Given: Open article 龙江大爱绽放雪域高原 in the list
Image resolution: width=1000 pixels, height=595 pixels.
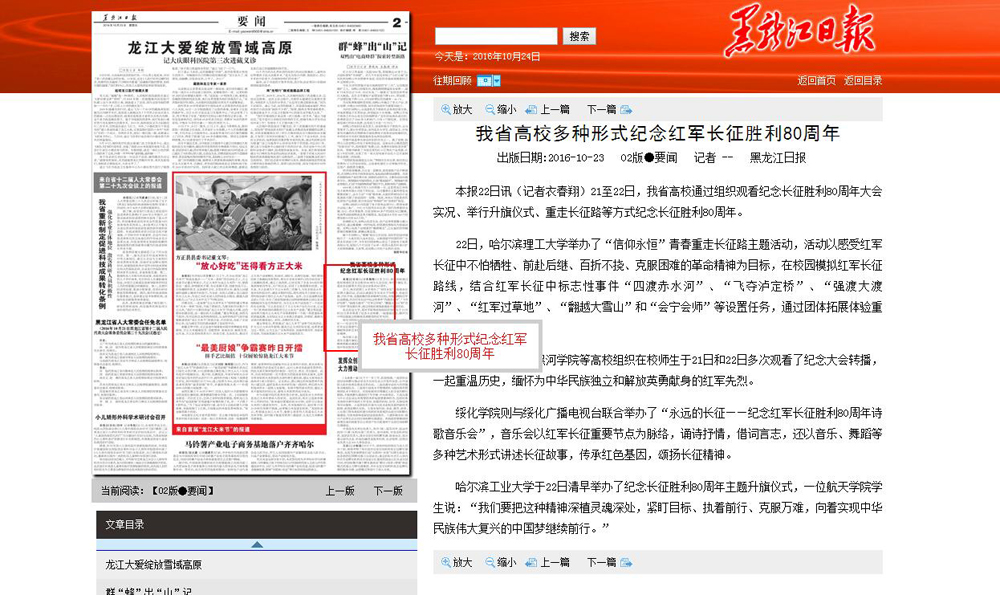Looking at the screenshot, I should click(x=153, y=565).
